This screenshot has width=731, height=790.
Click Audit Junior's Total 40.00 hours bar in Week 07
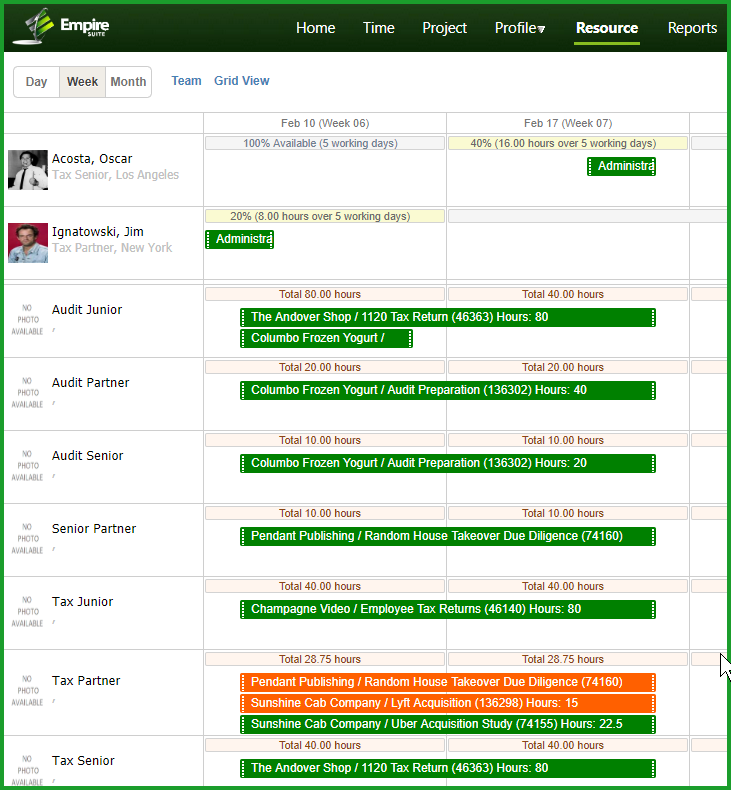(x=568, y=294)
